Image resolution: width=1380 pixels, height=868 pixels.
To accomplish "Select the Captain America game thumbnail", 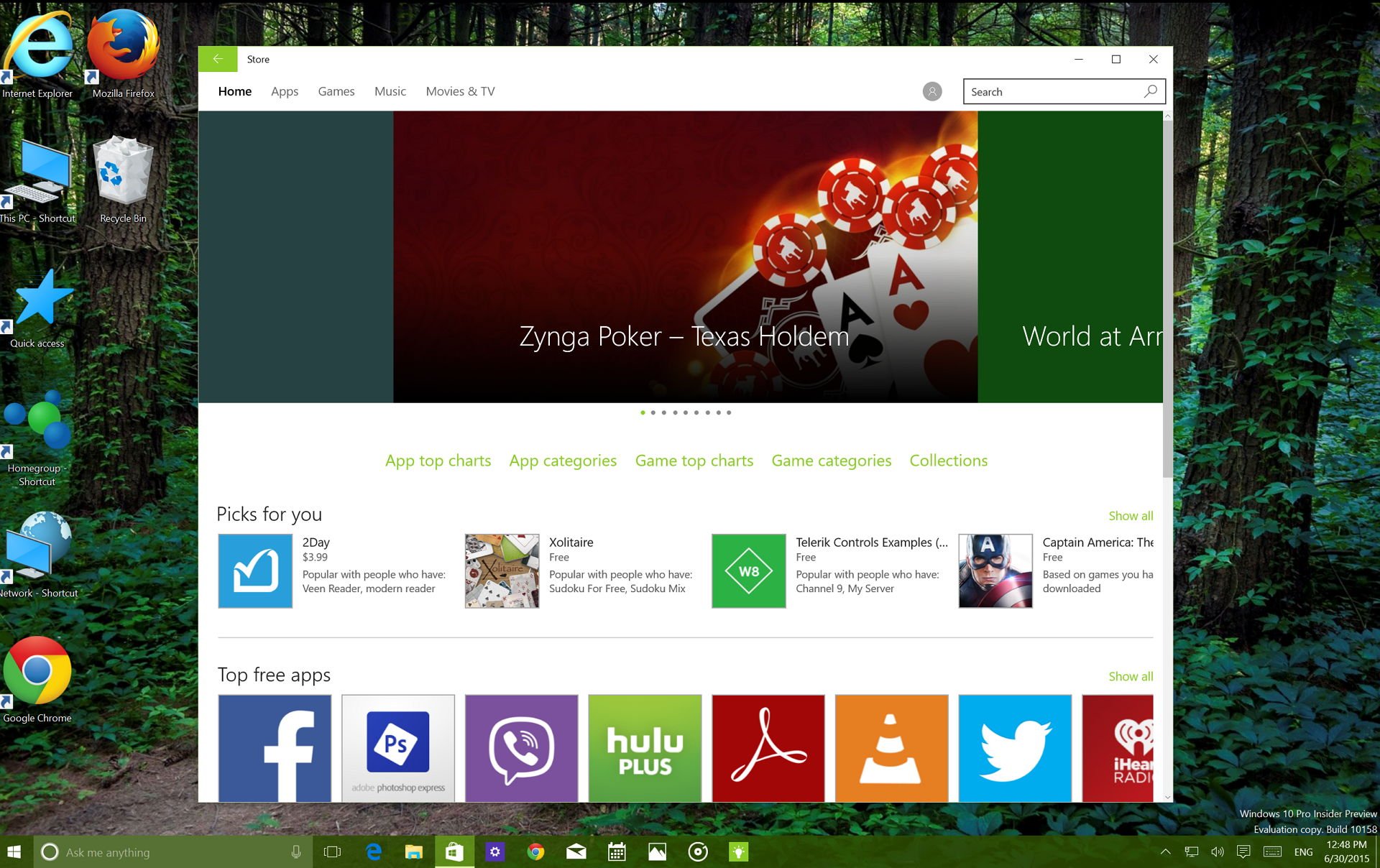I will pos(995,571).
